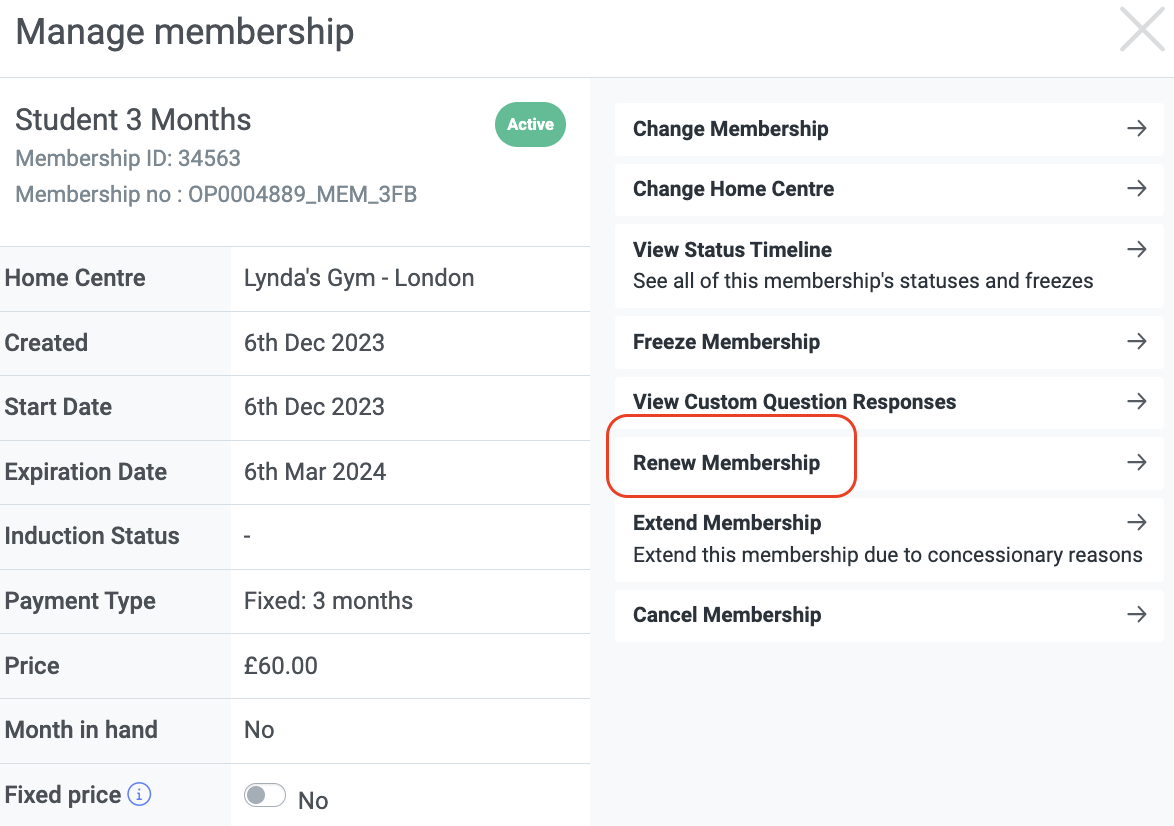Viewport: 1174px width, 826px height.
Task: Select Renew Membership
Action: pyautogui.click(x=889, y=463)
